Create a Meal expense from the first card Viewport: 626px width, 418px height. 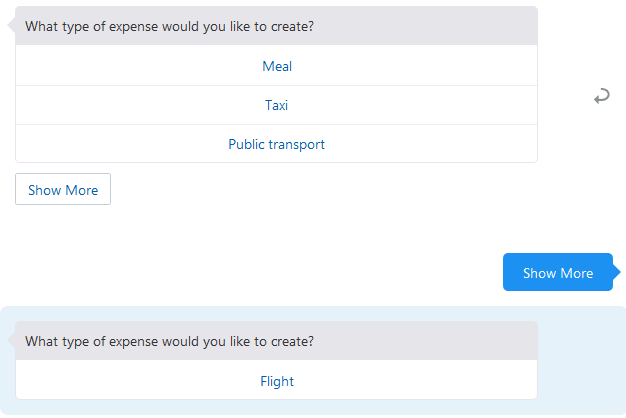click(277, 66)
